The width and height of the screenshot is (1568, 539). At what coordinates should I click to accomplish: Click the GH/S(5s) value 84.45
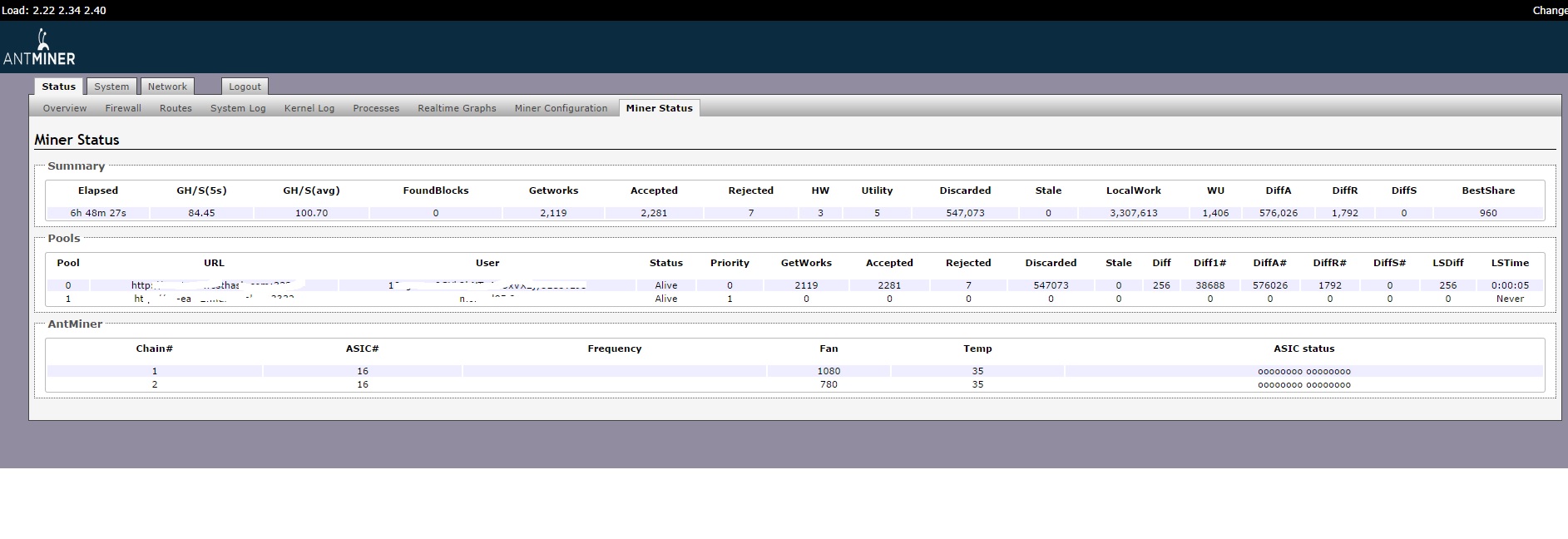(x=201, y=213)
